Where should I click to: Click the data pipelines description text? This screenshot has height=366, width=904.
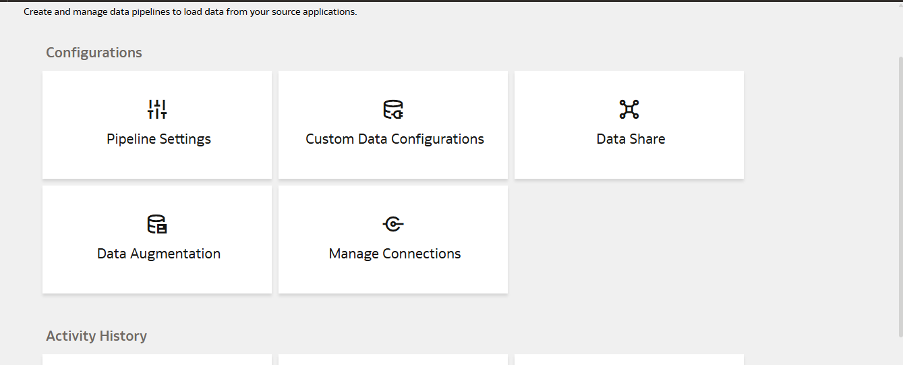190,12
